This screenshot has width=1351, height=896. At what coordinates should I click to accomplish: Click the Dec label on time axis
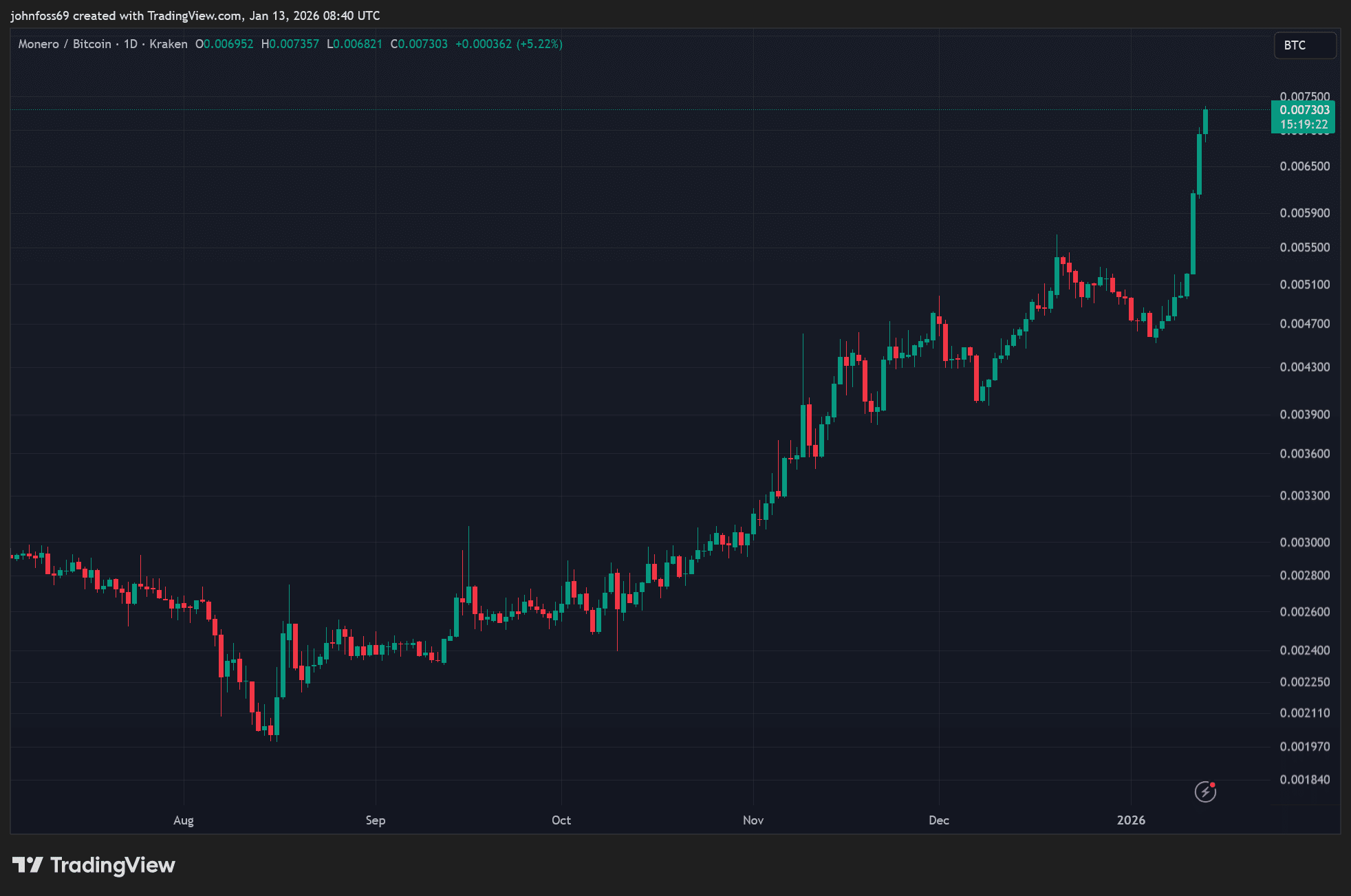(x=939, y=820)
